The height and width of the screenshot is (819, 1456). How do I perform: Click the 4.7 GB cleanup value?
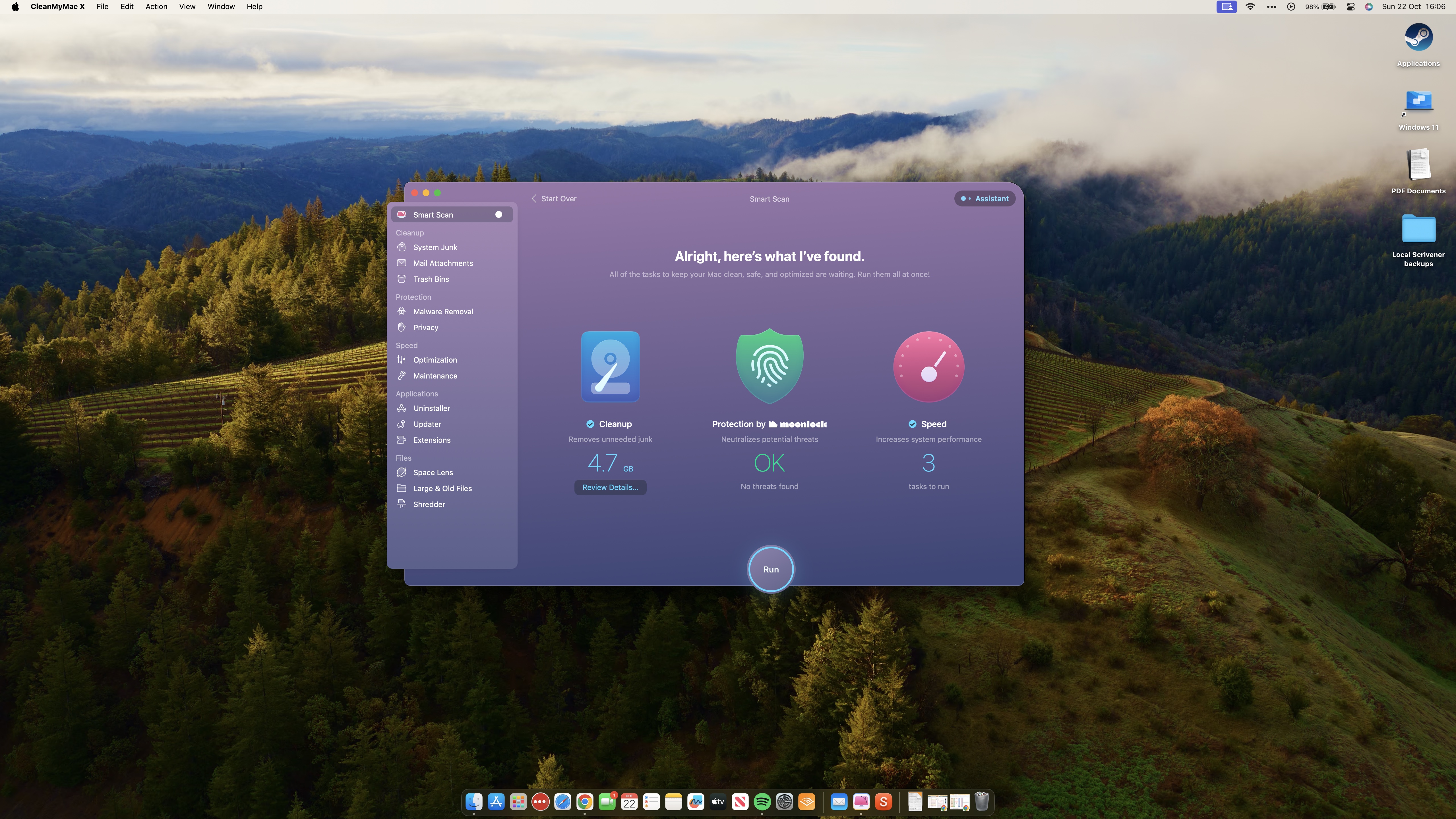tap(611, 464)
